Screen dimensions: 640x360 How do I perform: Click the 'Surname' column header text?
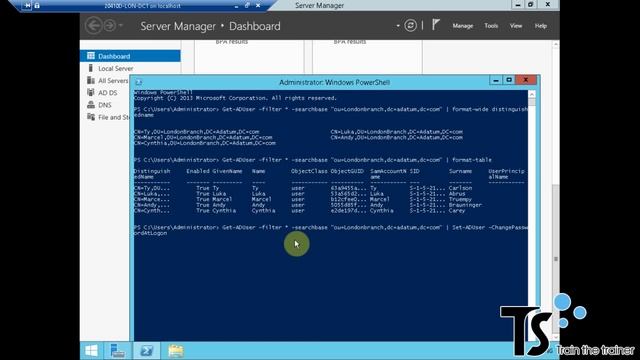(x=460, y=171)
